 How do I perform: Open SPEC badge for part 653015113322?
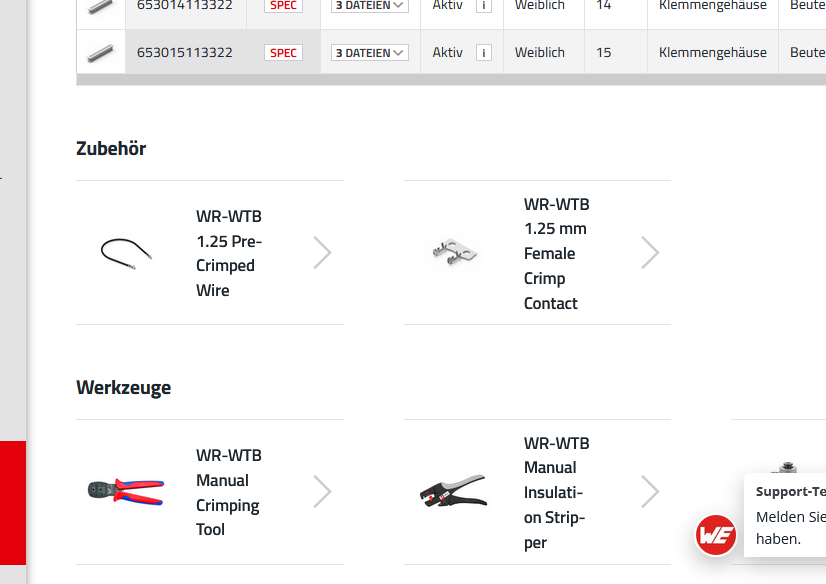(x=284, y=53)
